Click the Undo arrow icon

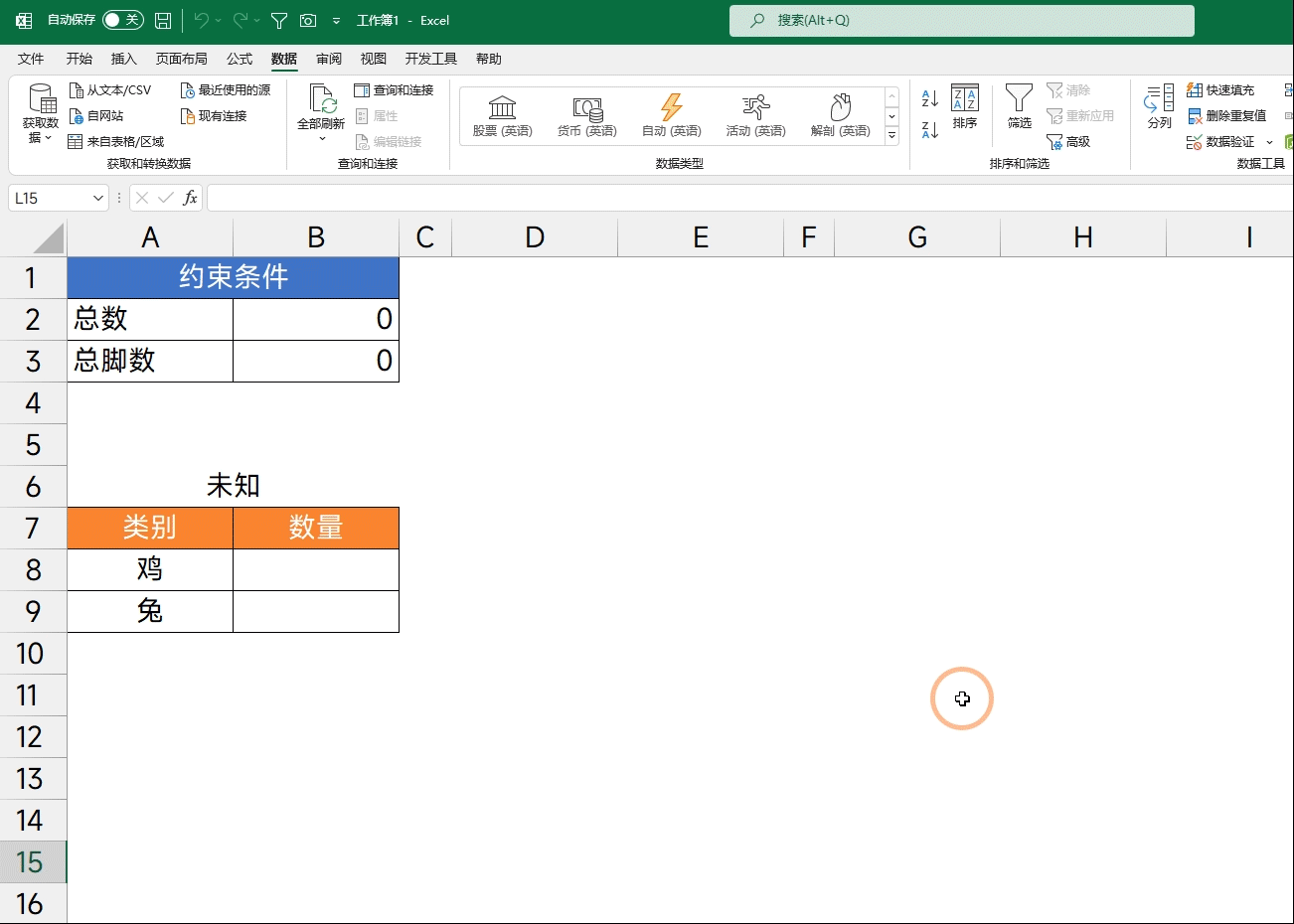click(x=202, y=20)
